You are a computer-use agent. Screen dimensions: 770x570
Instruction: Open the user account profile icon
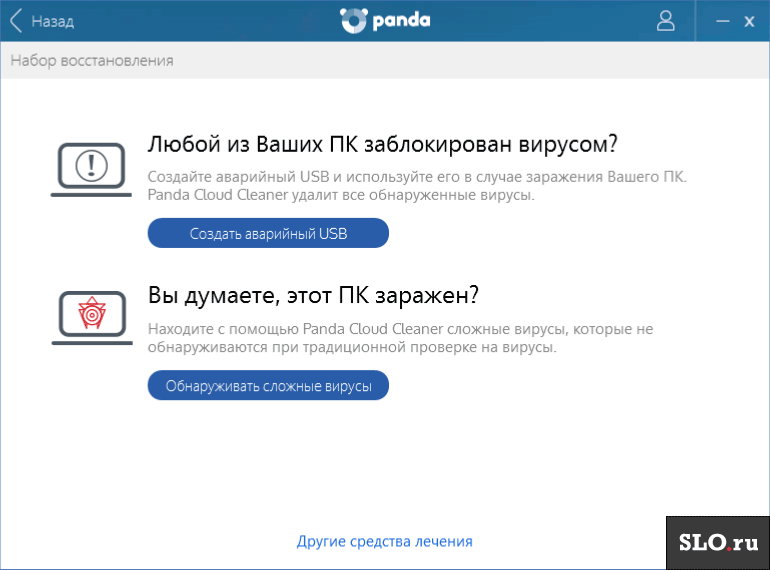[x=665, y=21]
